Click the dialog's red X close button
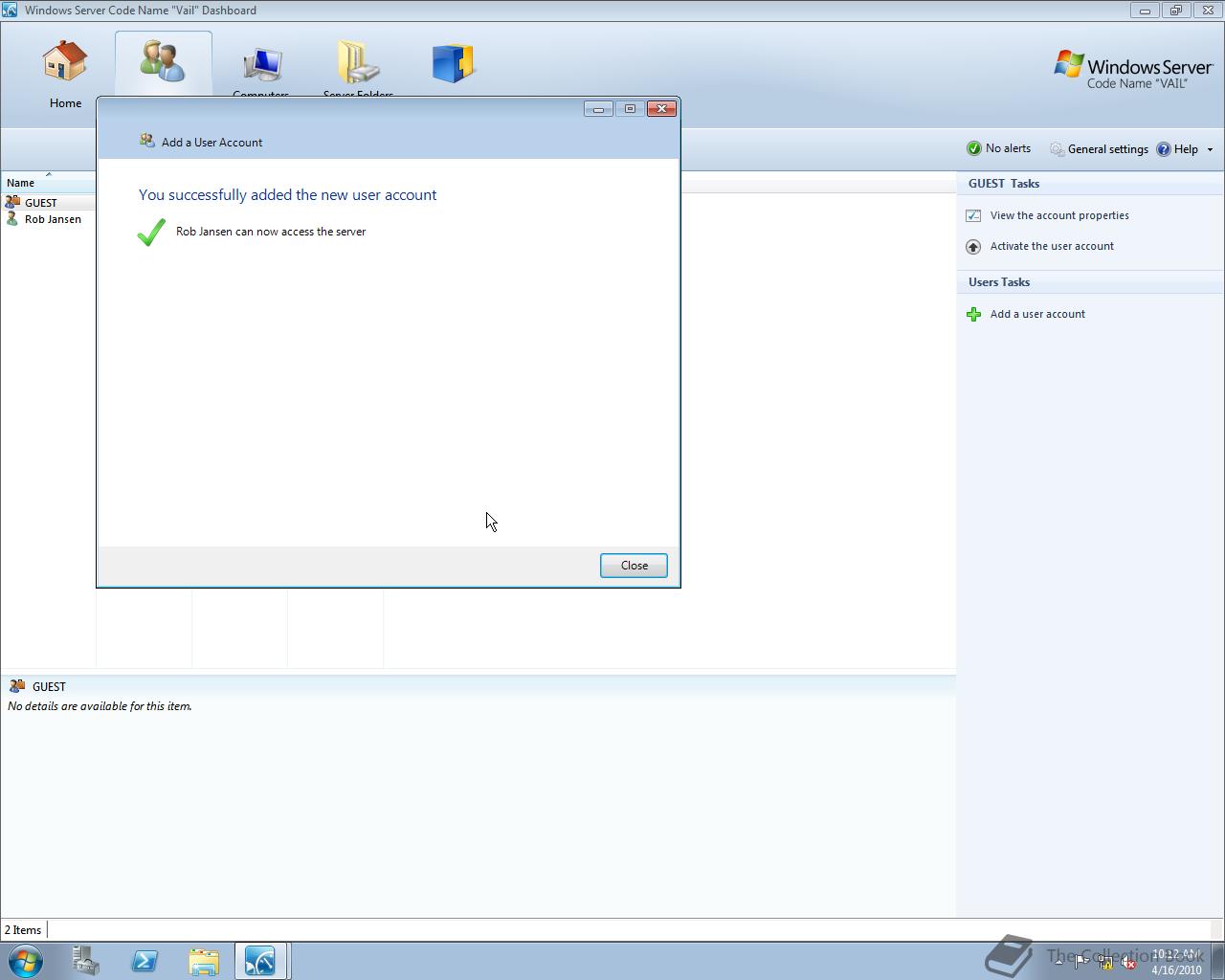Screen dimensions: 1225x980 pyautogui.click(x=661, y=109)
